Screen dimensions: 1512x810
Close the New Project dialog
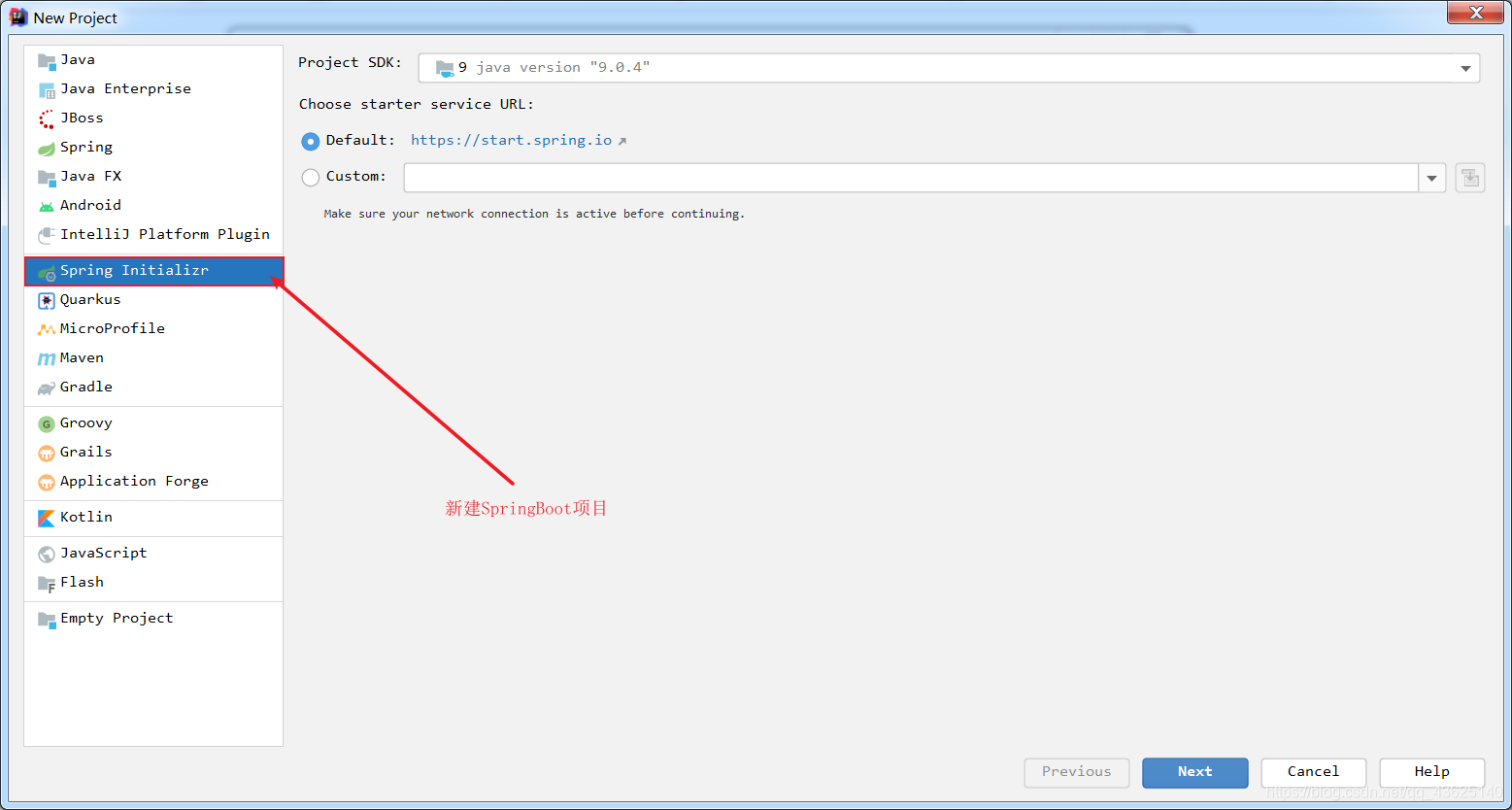[x=1476, y=13]
